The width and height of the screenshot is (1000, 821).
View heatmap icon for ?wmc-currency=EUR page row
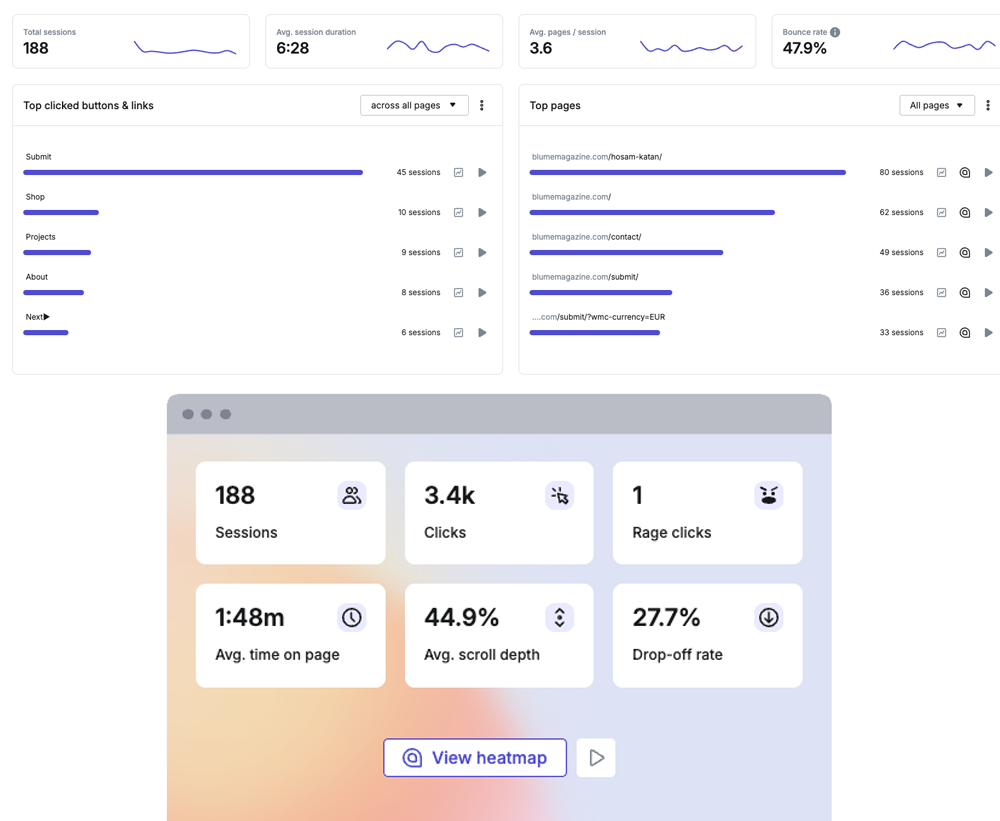[x=965, y=332]
